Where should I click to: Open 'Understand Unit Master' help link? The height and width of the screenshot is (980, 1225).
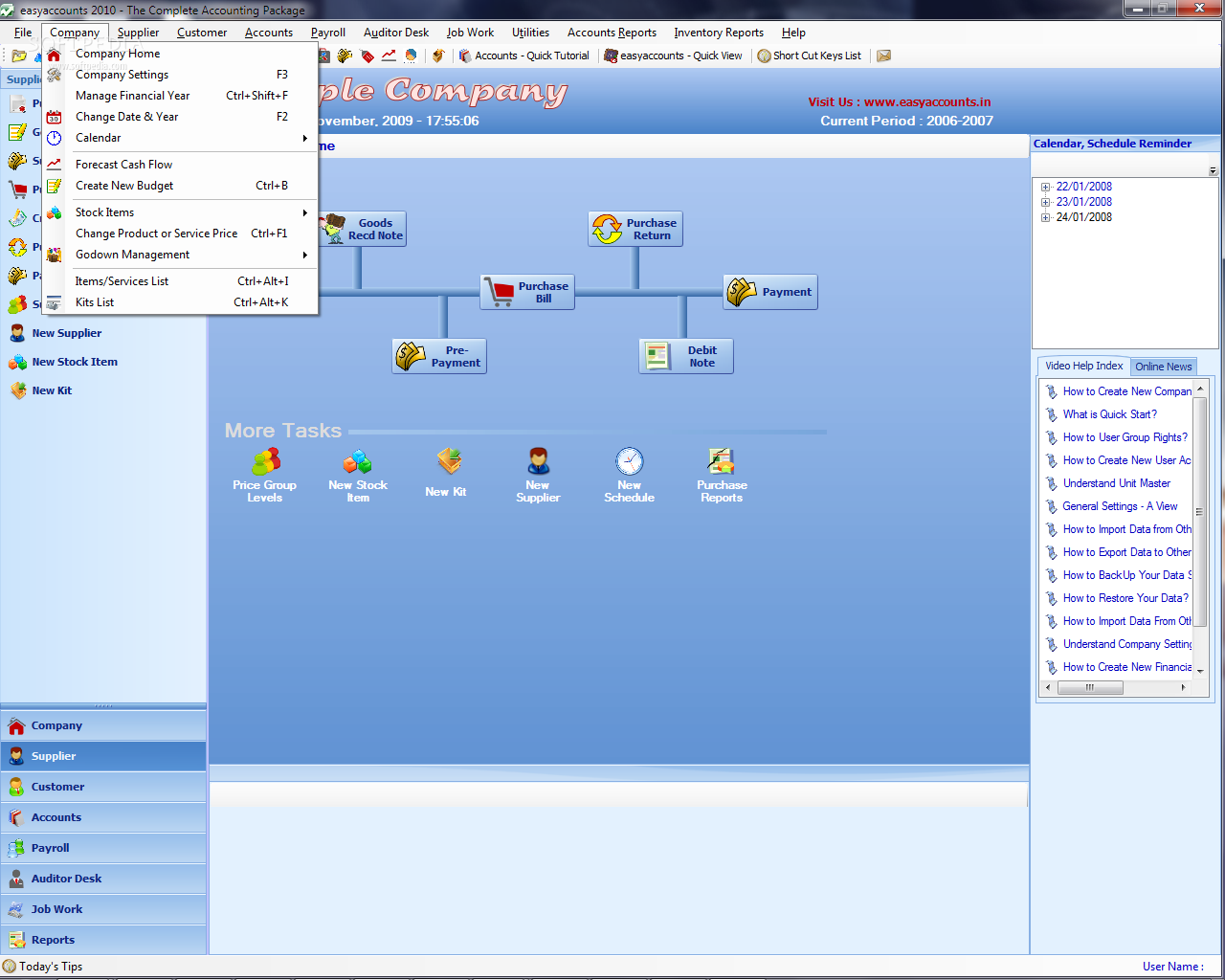(x=1117, y=483)
